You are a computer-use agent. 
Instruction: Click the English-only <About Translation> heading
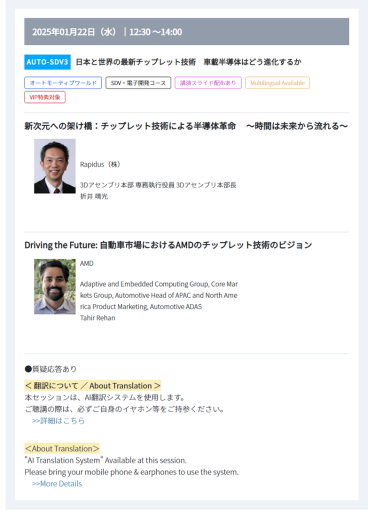[62, 449]
